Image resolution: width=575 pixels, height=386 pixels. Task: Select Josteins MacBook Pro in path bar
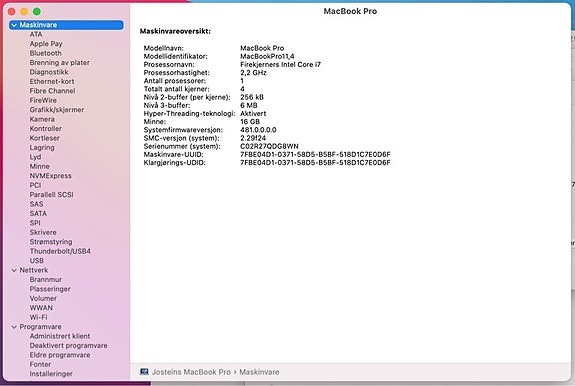(191, 372)
